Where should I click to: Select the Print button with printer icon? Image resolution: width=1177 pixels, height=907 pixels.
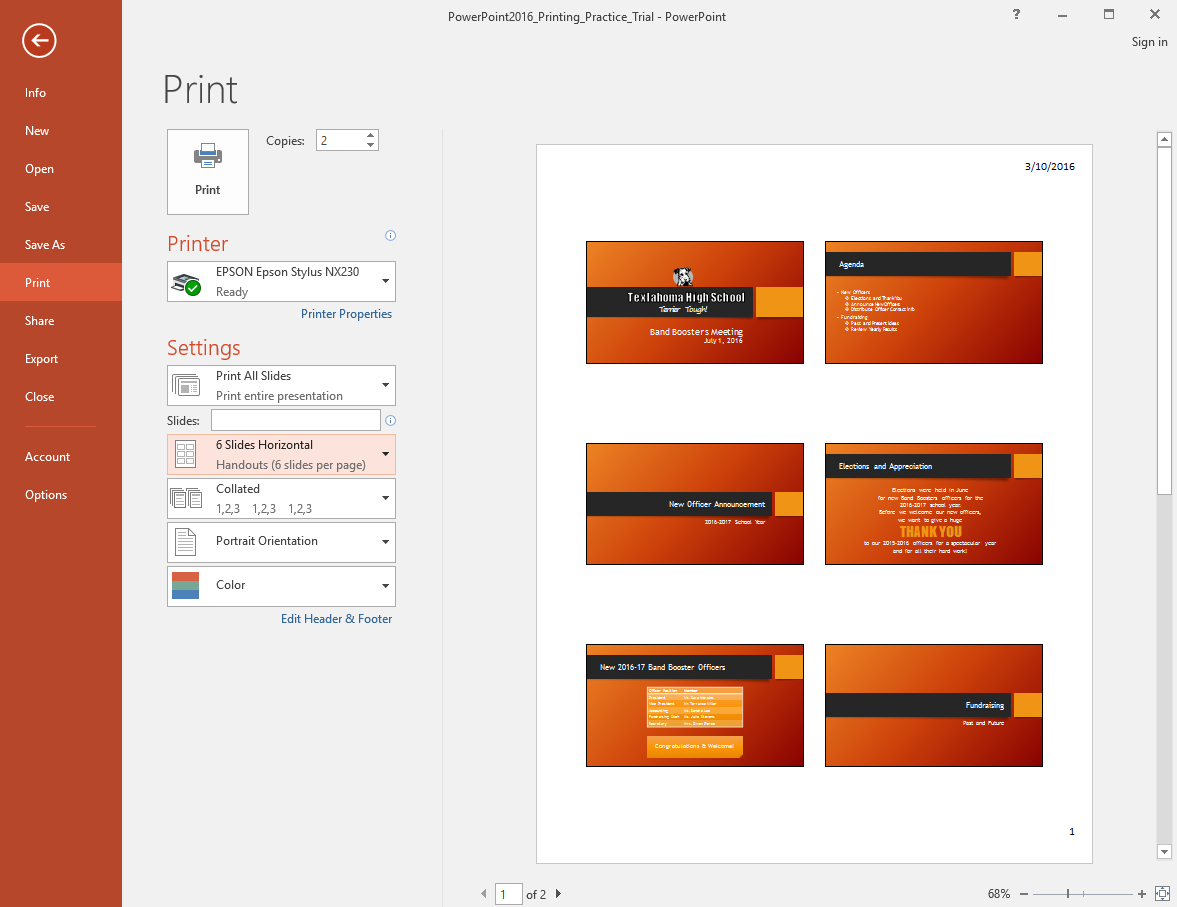[207, 171]
